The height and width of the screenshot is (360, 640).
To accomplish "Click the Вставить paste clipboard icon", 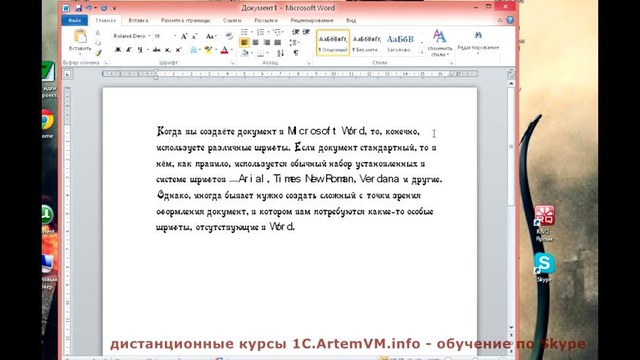I will [80, 36].
